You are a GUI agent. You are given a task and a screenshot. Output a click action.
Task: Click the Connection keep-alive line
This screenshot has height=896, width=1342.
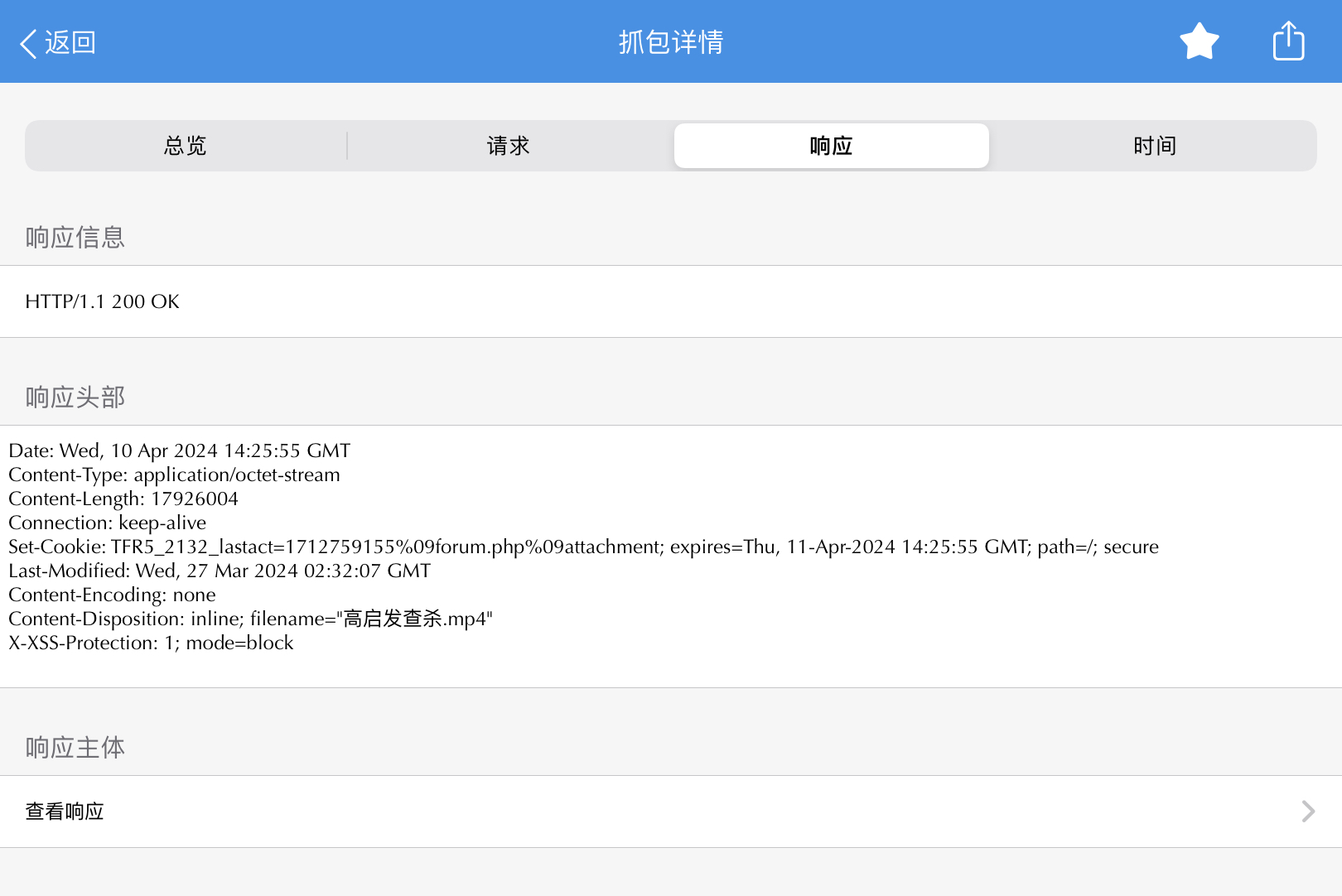coord(108,523)
